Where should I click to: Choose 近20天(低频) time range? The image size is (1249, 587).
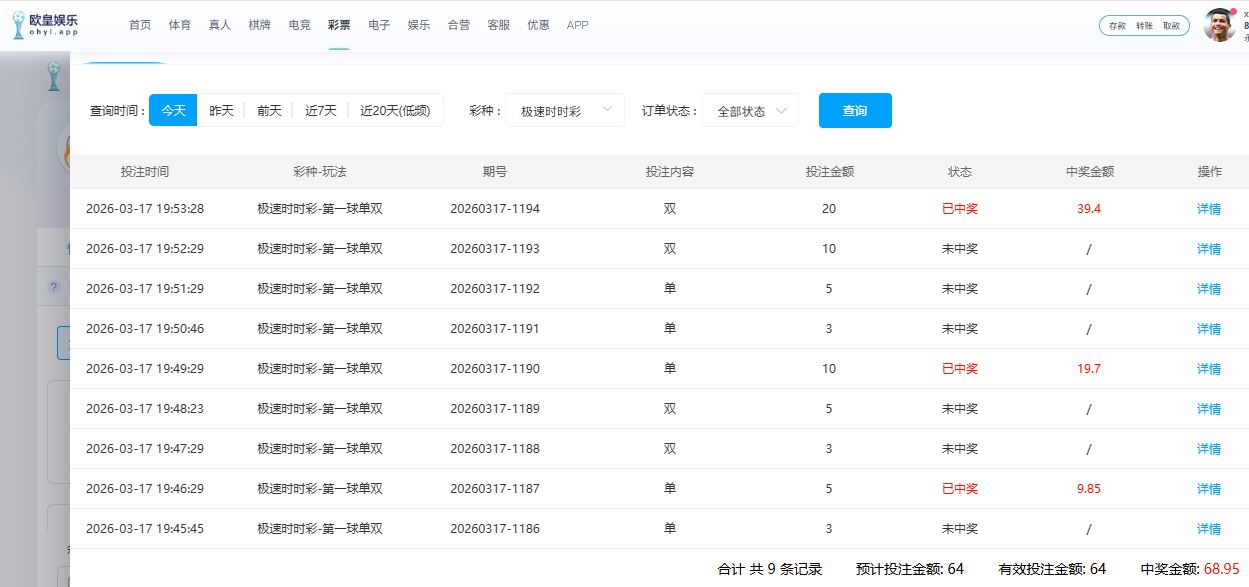395,111
